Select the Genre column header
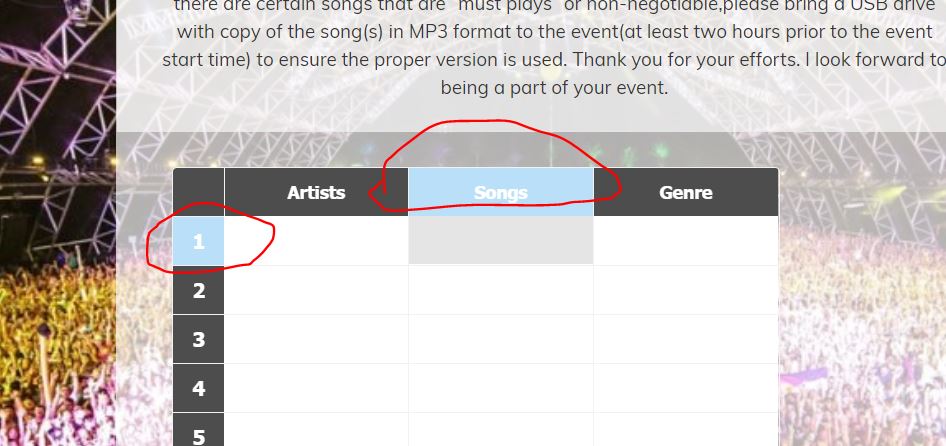Viewport: 946px width, 446px height. (x=686, y=192)
